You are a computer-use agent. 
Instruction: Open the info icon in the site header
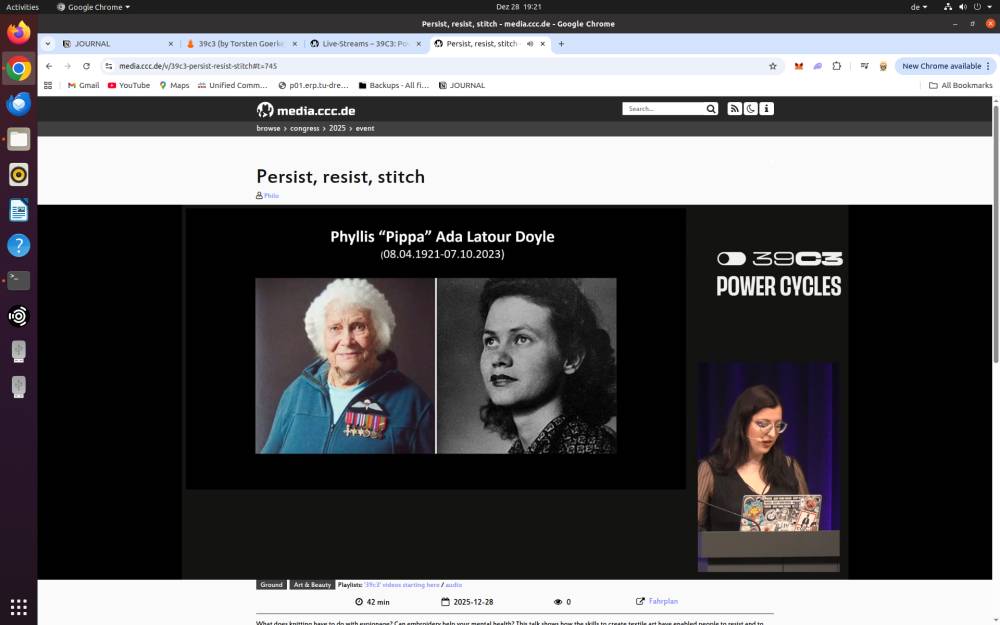point(766,109)
